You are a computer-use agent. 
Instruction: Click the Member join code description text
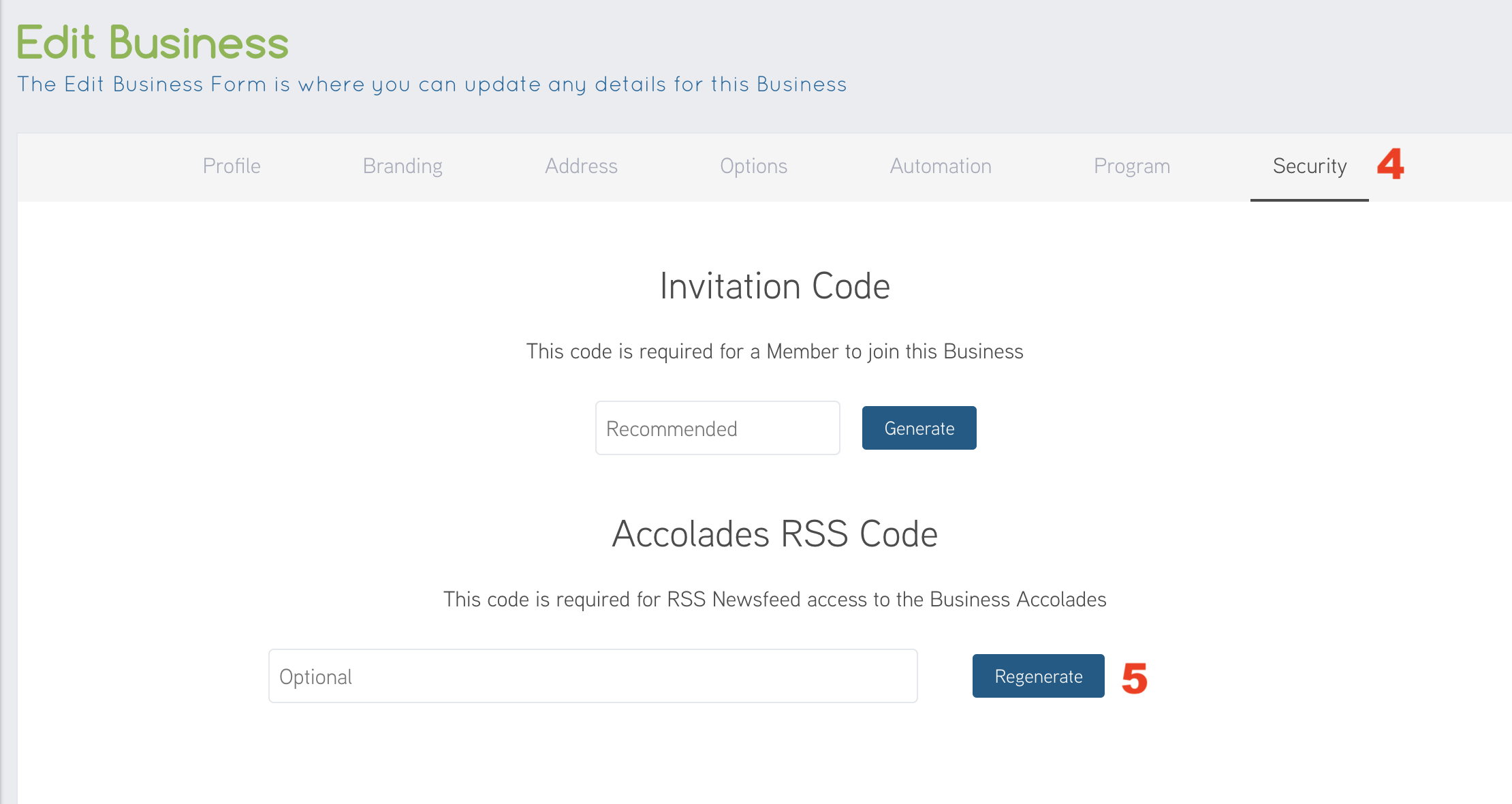click(x=774, y=352)
